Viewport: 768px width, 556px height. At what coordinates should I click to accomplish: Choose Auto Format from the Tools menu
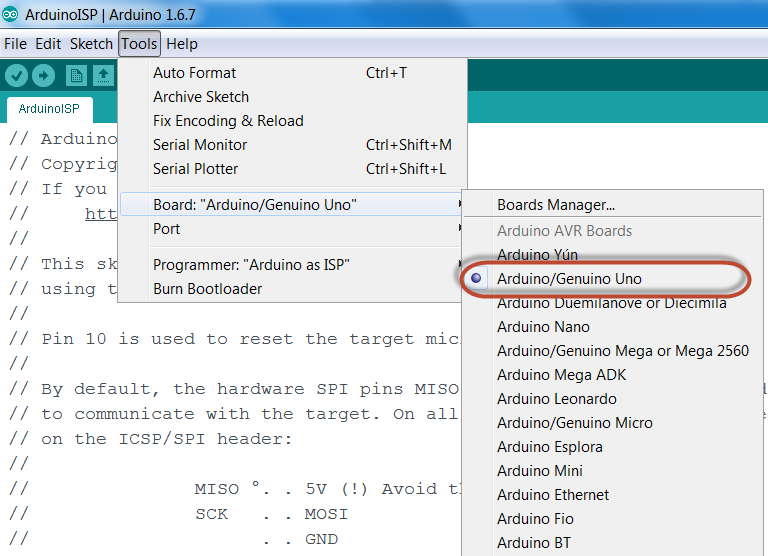292,73
